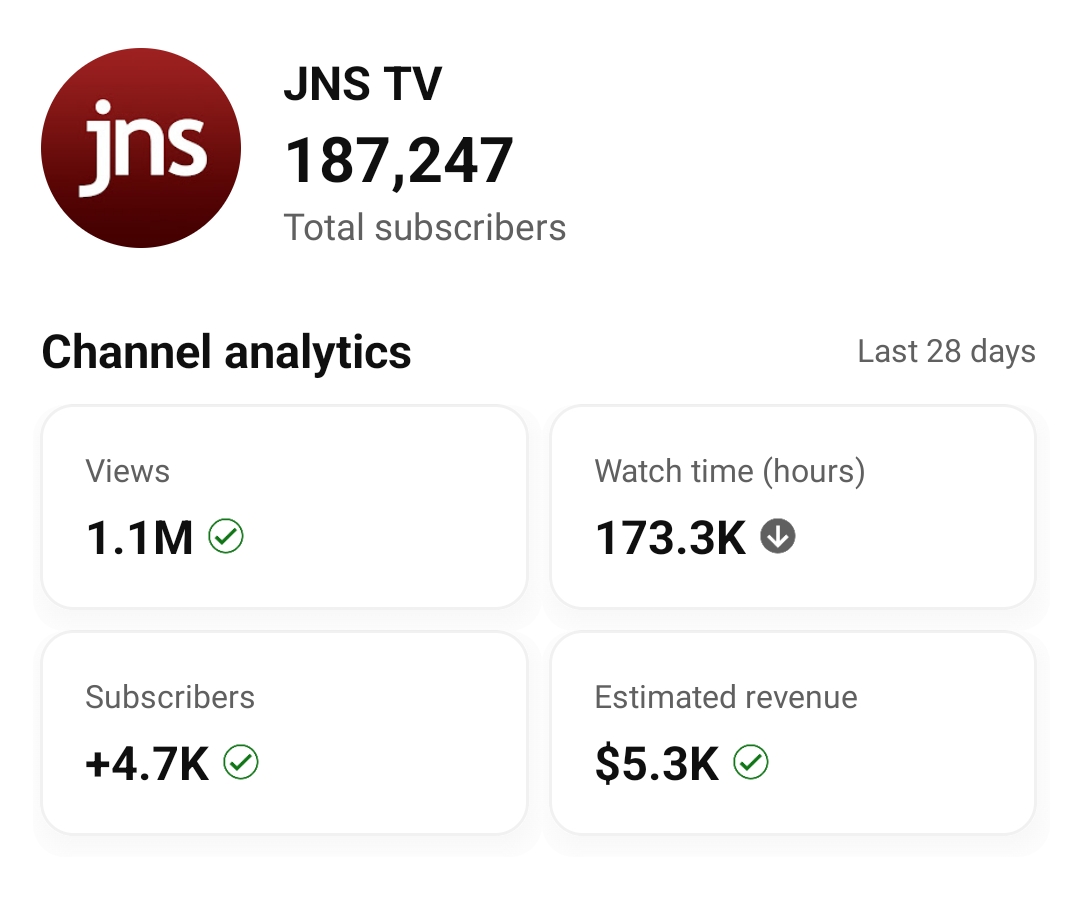Select the 1.1M views value

tap(139, 537)
